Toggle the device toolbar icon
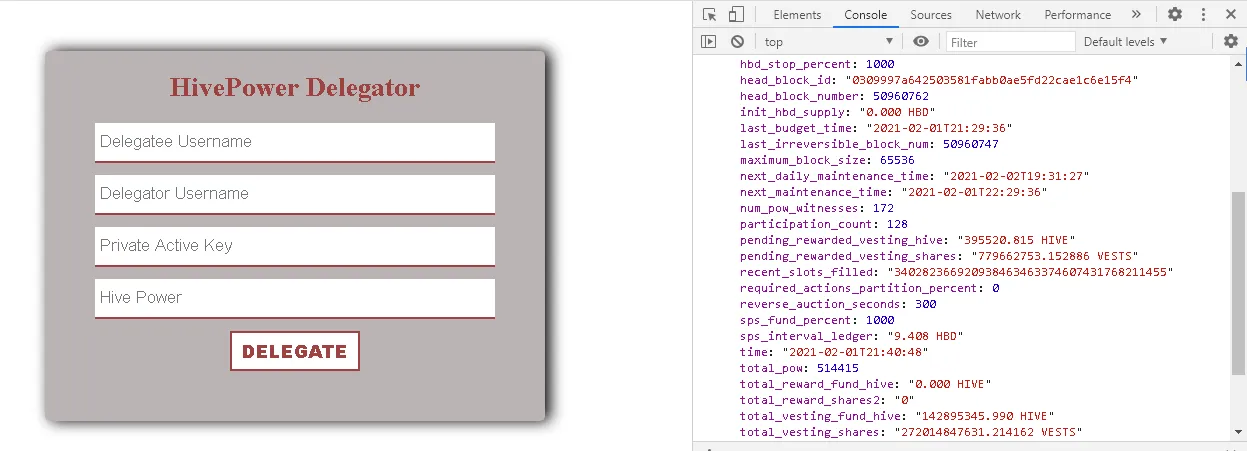 [x=736, y=14]
